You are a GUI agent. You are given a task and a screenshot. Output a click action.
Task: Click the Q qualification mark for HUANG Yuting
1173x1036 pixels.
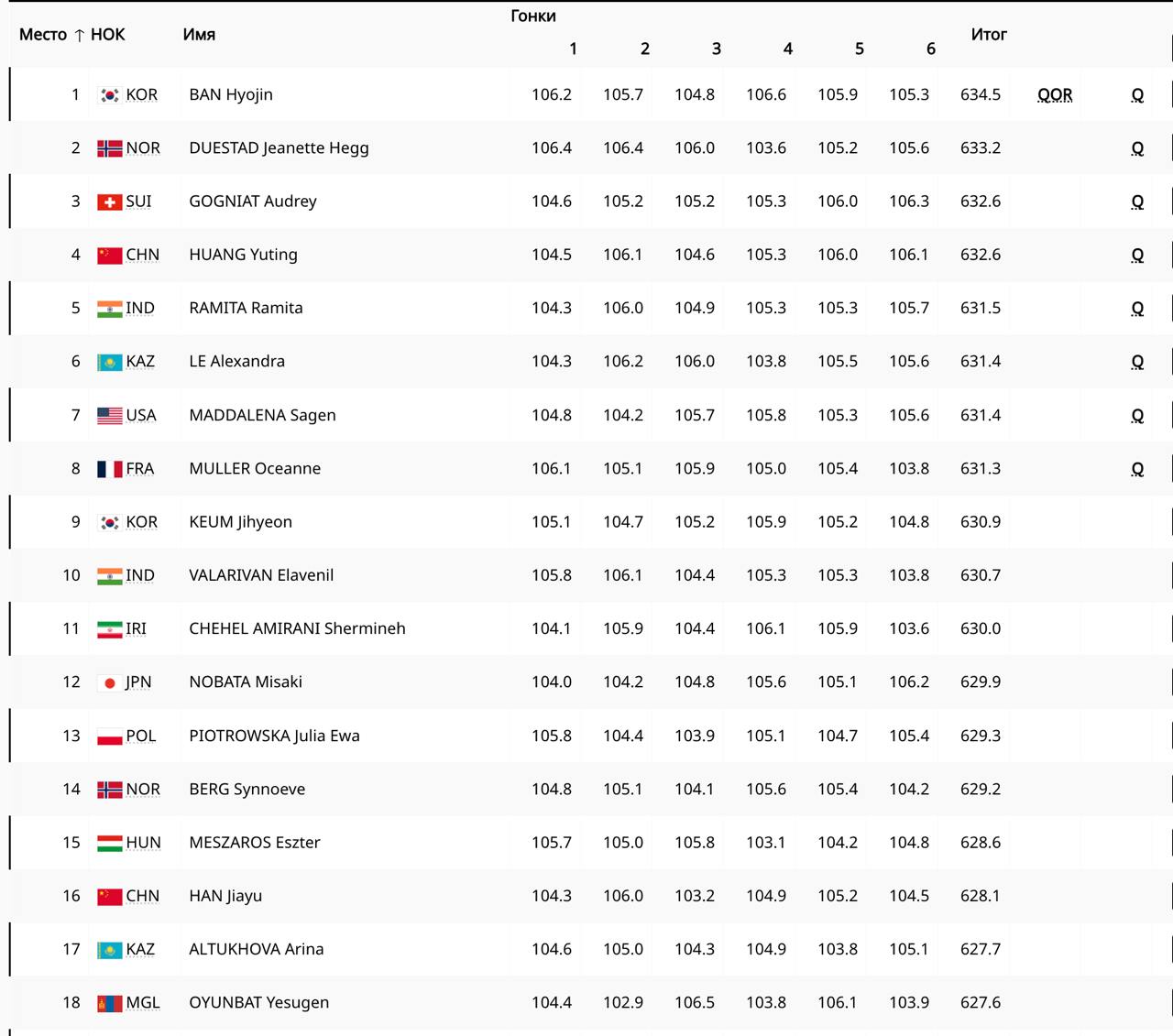click(1137, 256)
